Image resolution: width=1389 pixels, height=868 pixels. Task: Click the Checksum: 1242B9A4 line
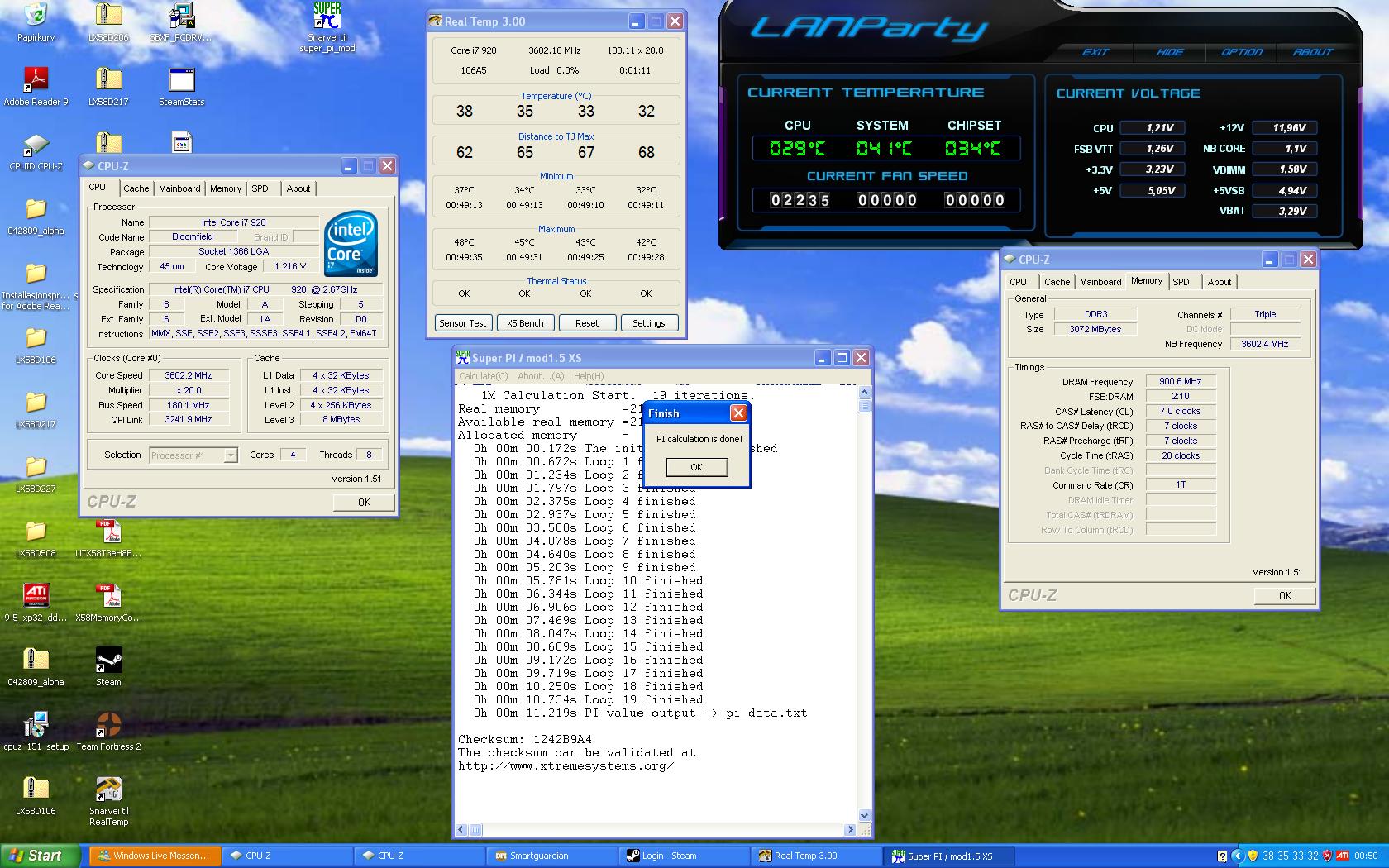tap(525, 740)
